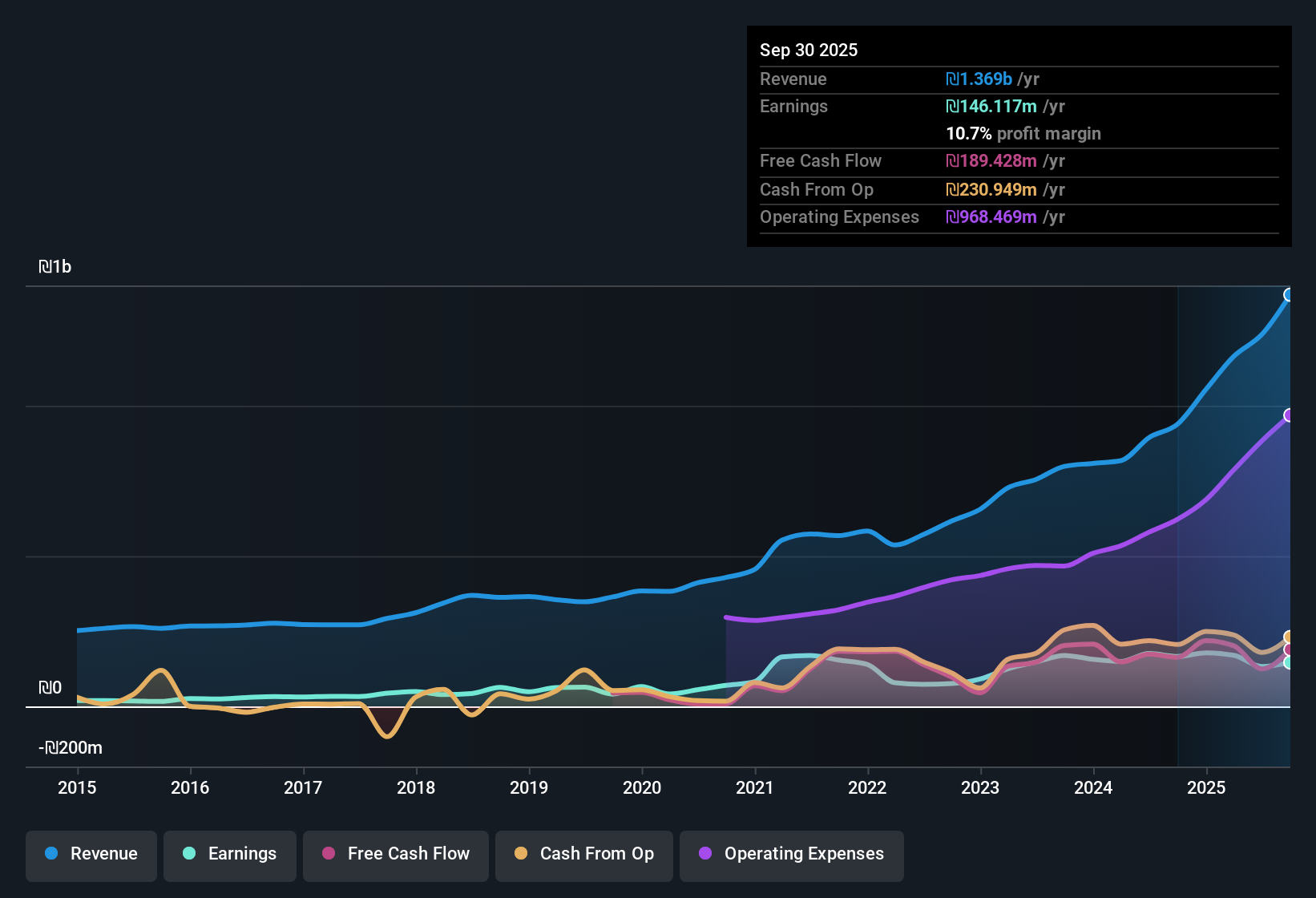This screenshot has width=1316, height=898.
Task: Toggle the Revenue series visibility
Action: pos(91,854)
